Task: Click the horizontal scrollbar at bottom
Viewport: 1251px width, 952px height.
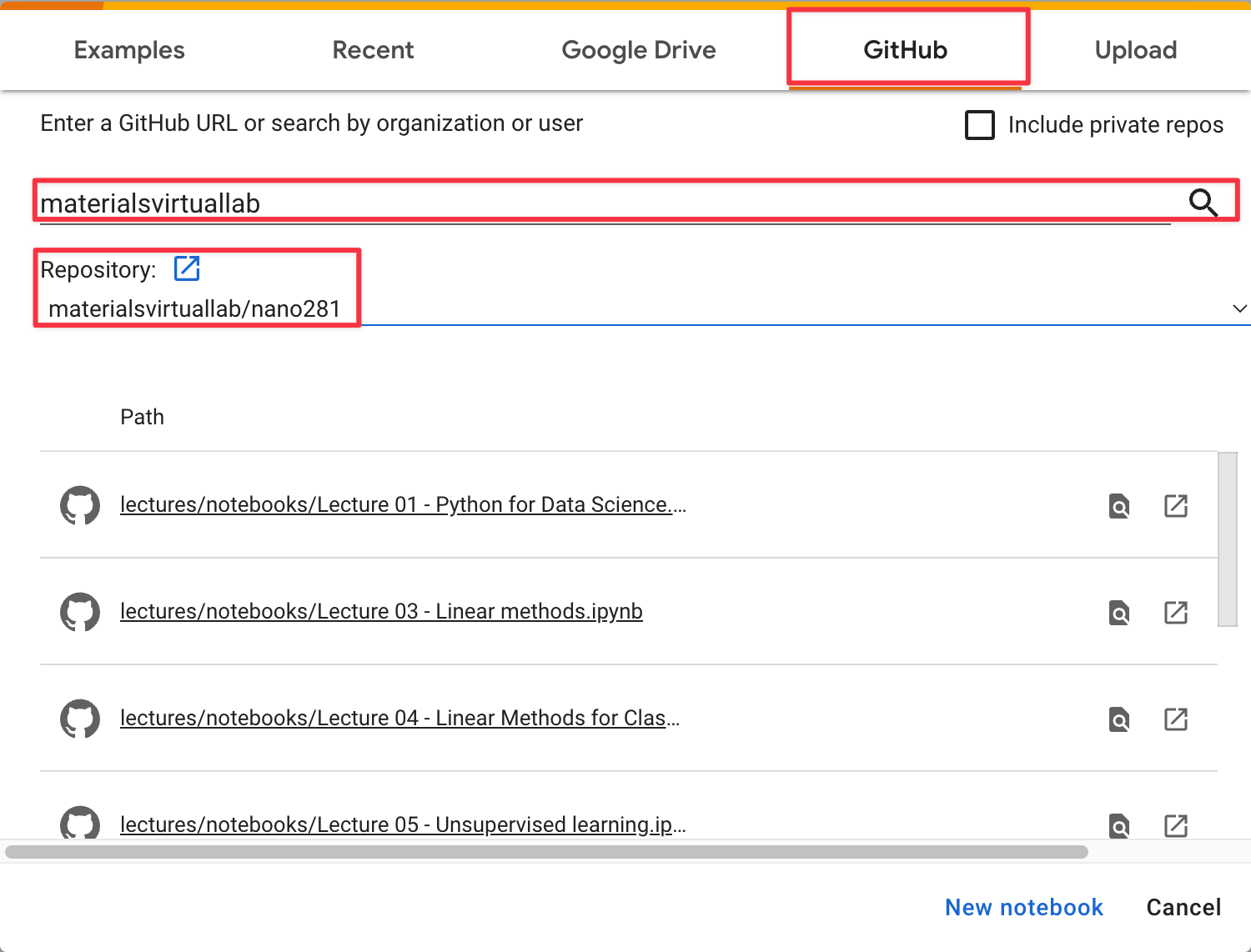Action: click(x=546, y=852)
